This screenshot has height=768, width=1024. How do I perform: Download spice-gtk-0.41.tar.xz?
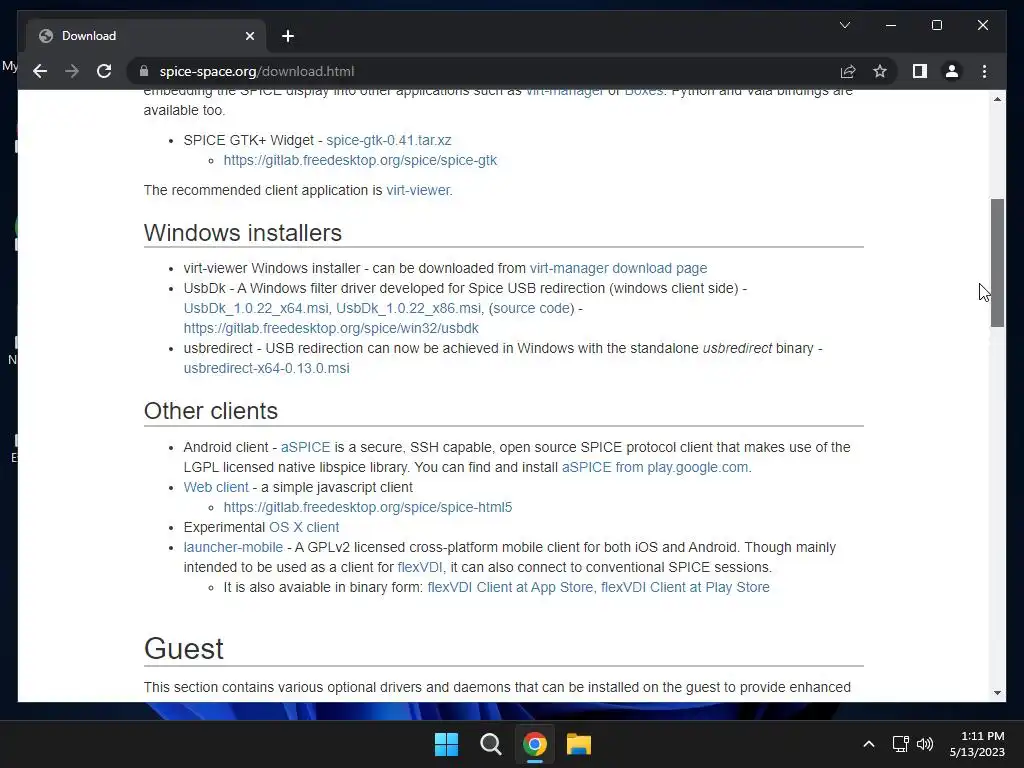pos(389,140)
